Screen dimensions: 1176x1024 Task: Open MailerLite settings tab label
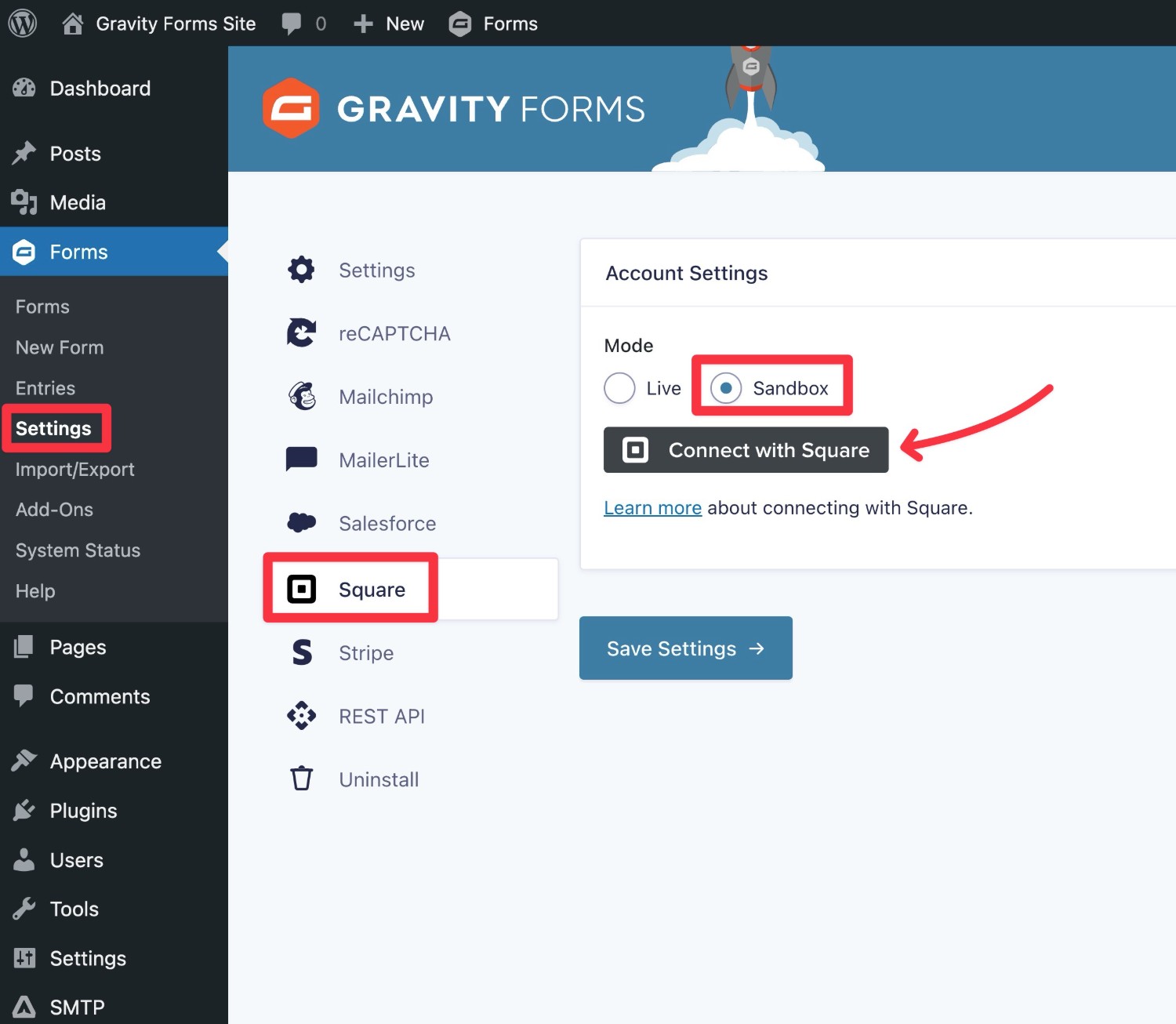click(x=384, y=460)
